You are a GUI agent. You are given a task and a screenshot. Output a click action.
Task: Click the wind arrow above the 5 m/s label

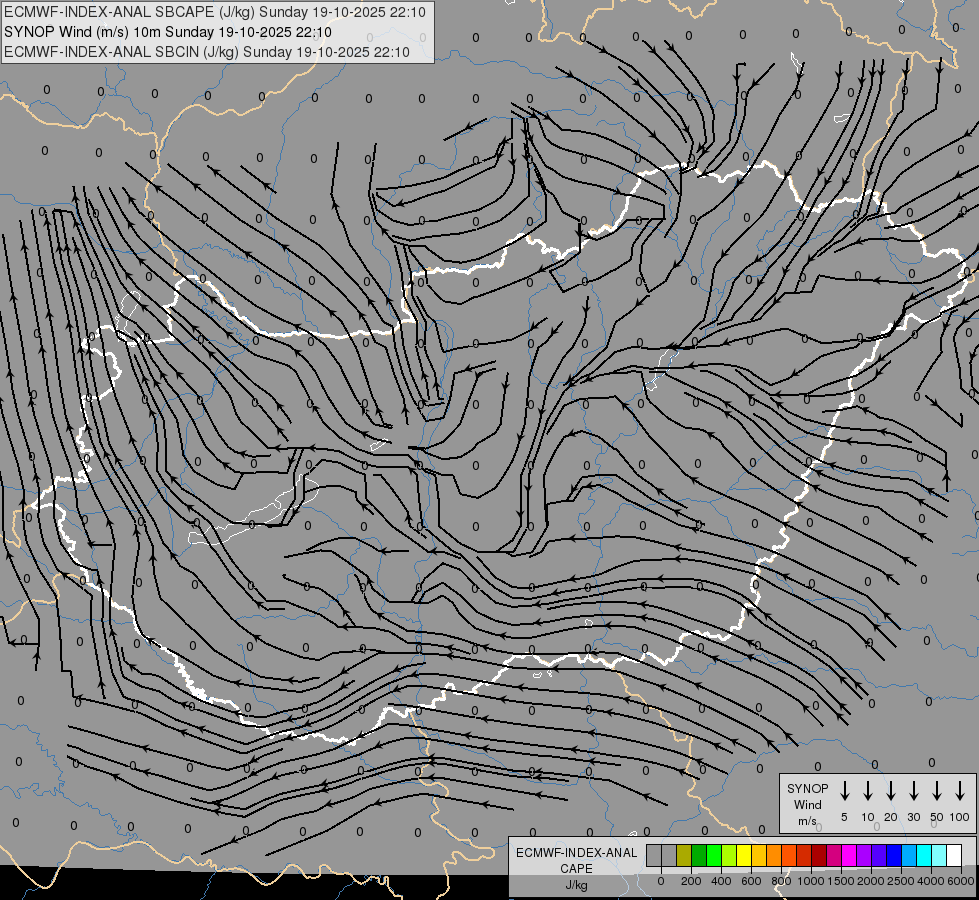coord(844,791)
